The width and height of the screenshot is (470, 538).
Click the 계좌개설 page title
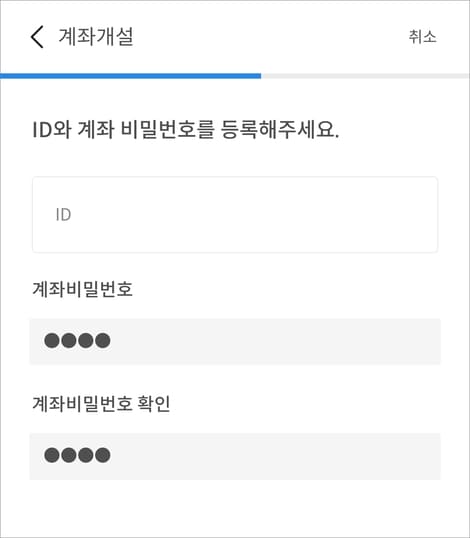(x=96, y=37)
